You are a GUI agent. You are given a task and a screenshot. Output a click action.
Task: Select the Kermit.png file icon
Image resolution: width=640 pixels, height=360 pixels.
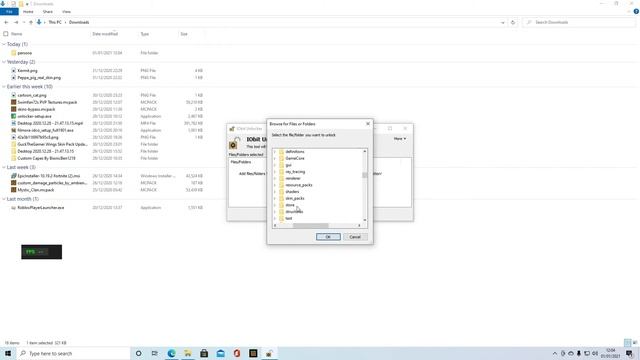pyautogui.click(x=13, y=71)
